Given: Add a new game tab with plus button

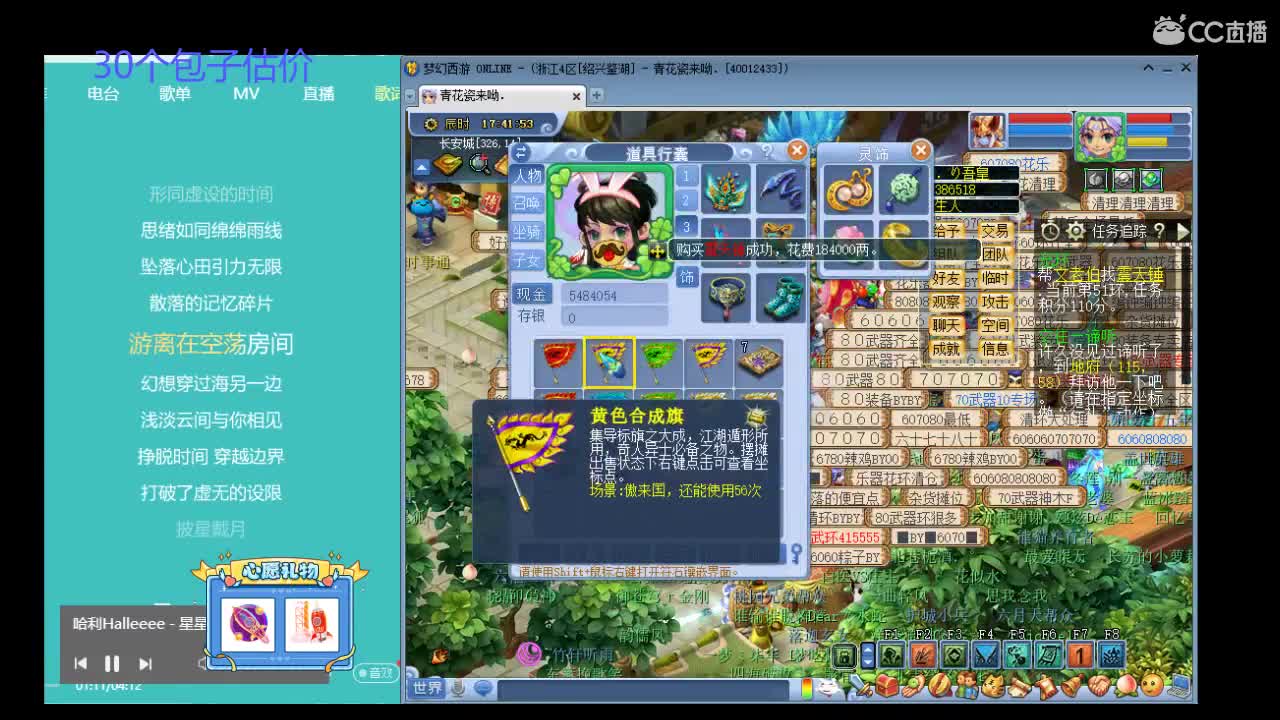Looking at the screenshot, I should 597,95.
